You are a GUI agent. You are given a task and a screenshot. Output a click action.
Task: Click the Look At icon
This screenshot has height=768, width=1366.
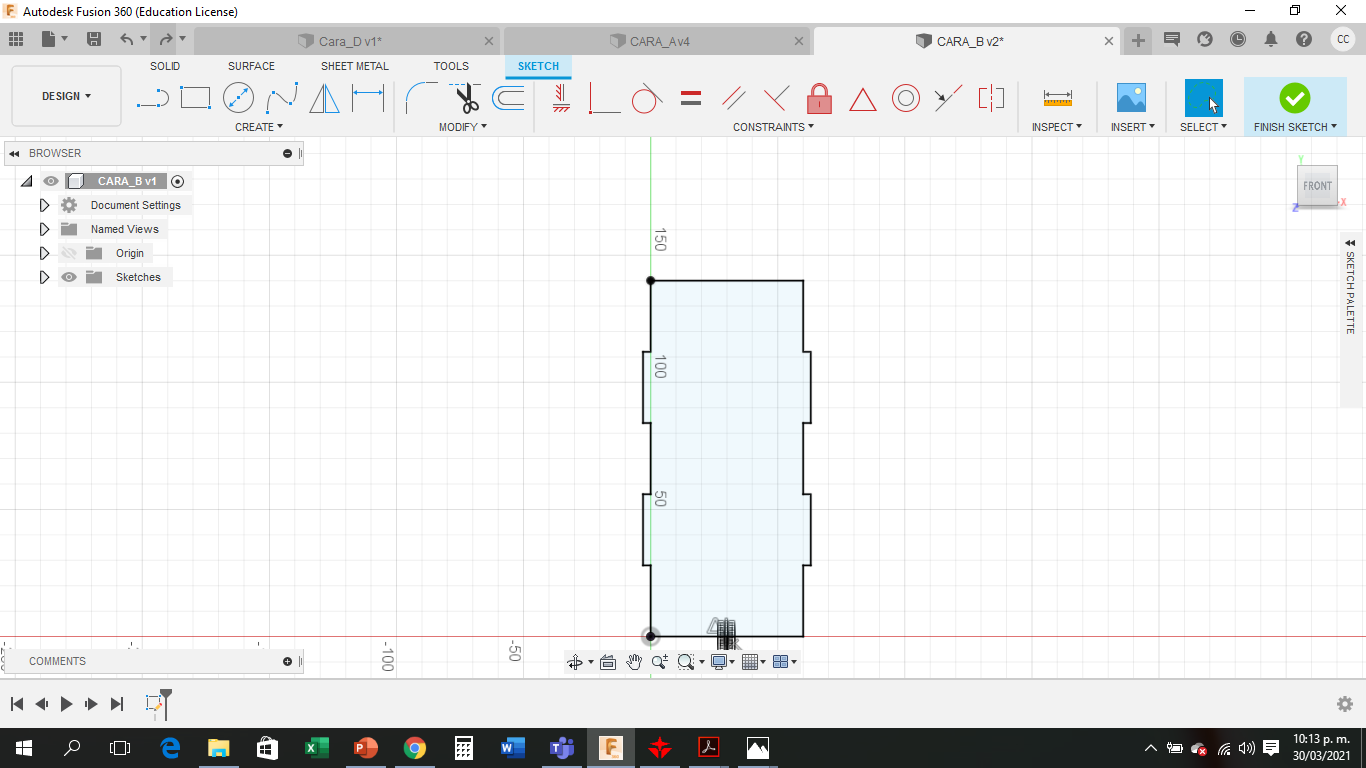click(x=607, y=662)
